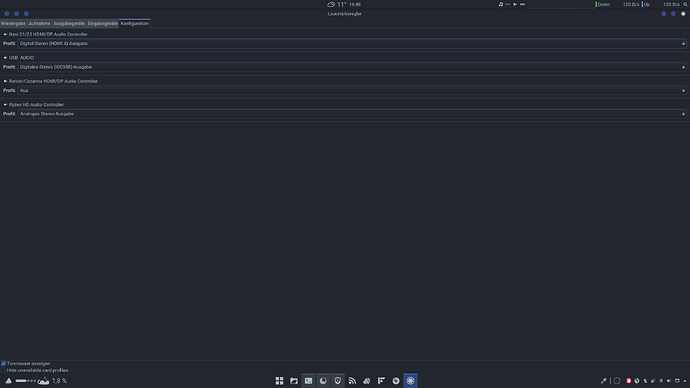This screenshot has height=388, width=690.
Task: Click the music note icon in the top panel
Action: point(501,4)
